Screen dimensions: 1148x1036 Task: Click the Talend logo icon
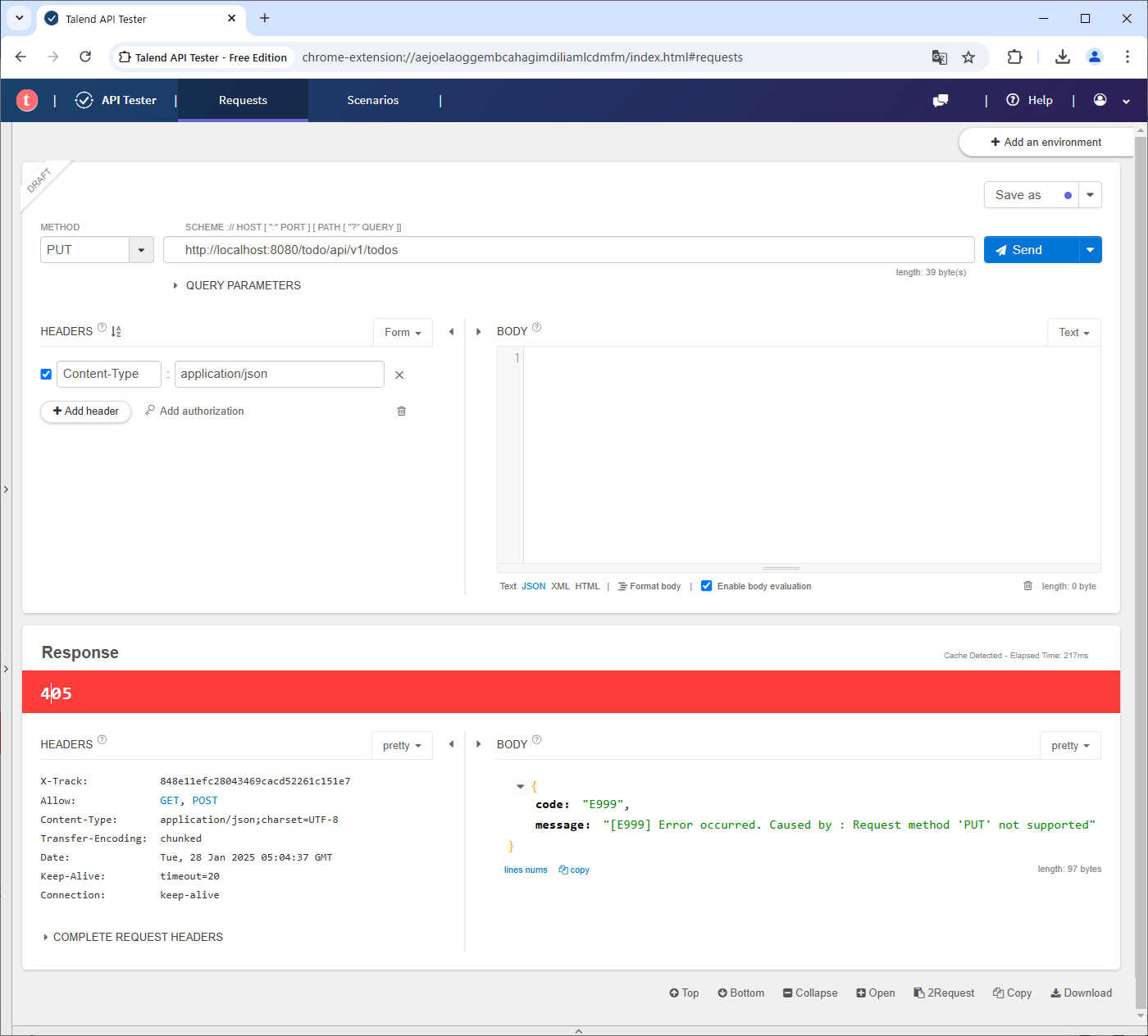click(x=27, y=100)
